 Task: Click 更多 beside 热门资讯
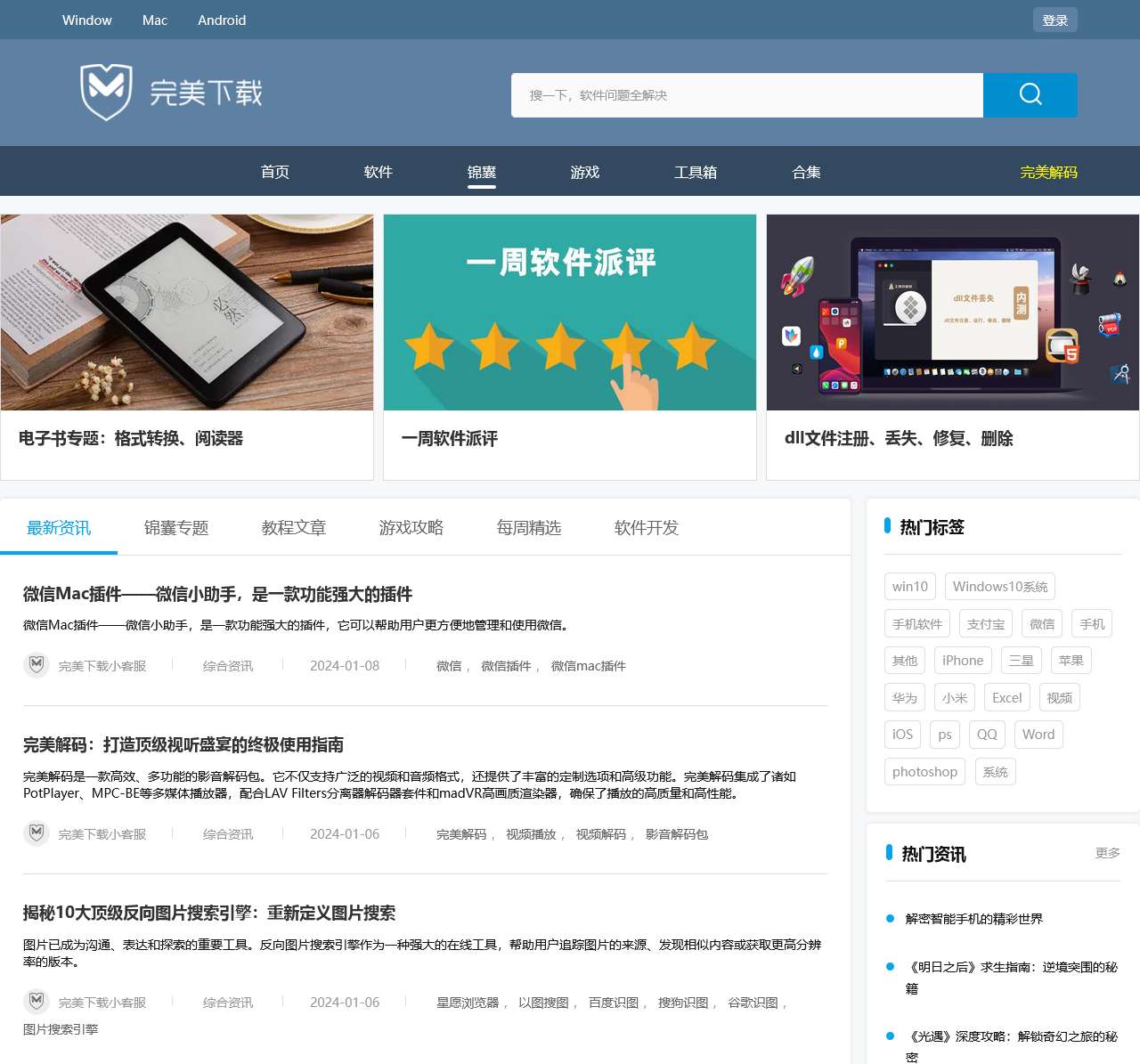1107,853
